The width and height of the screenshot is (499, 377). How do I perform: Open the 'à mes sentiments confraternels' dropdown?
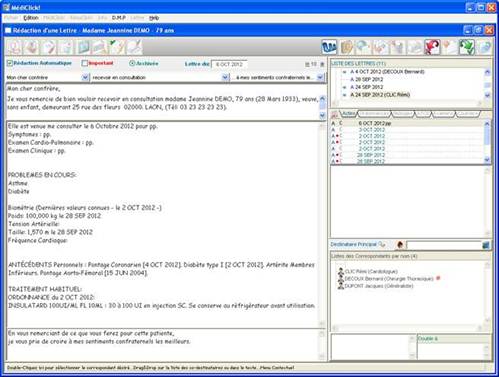[x=320, y=77]
